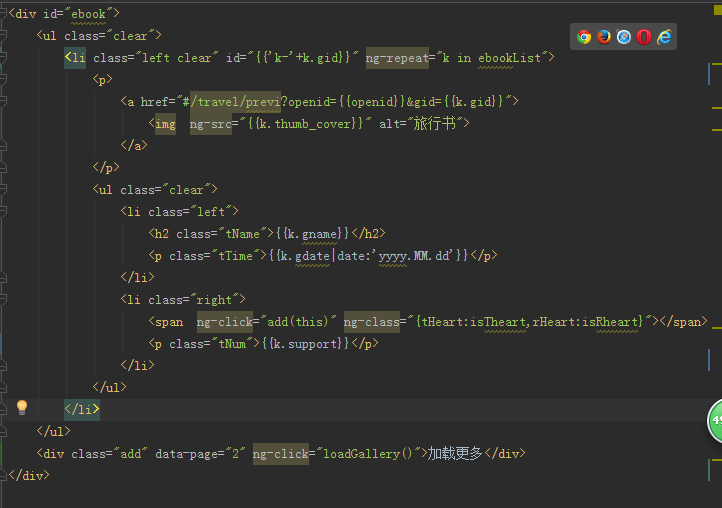Click the "right" class value
Viewport: 722px width, 508px height.
click(x=214, y=300)
